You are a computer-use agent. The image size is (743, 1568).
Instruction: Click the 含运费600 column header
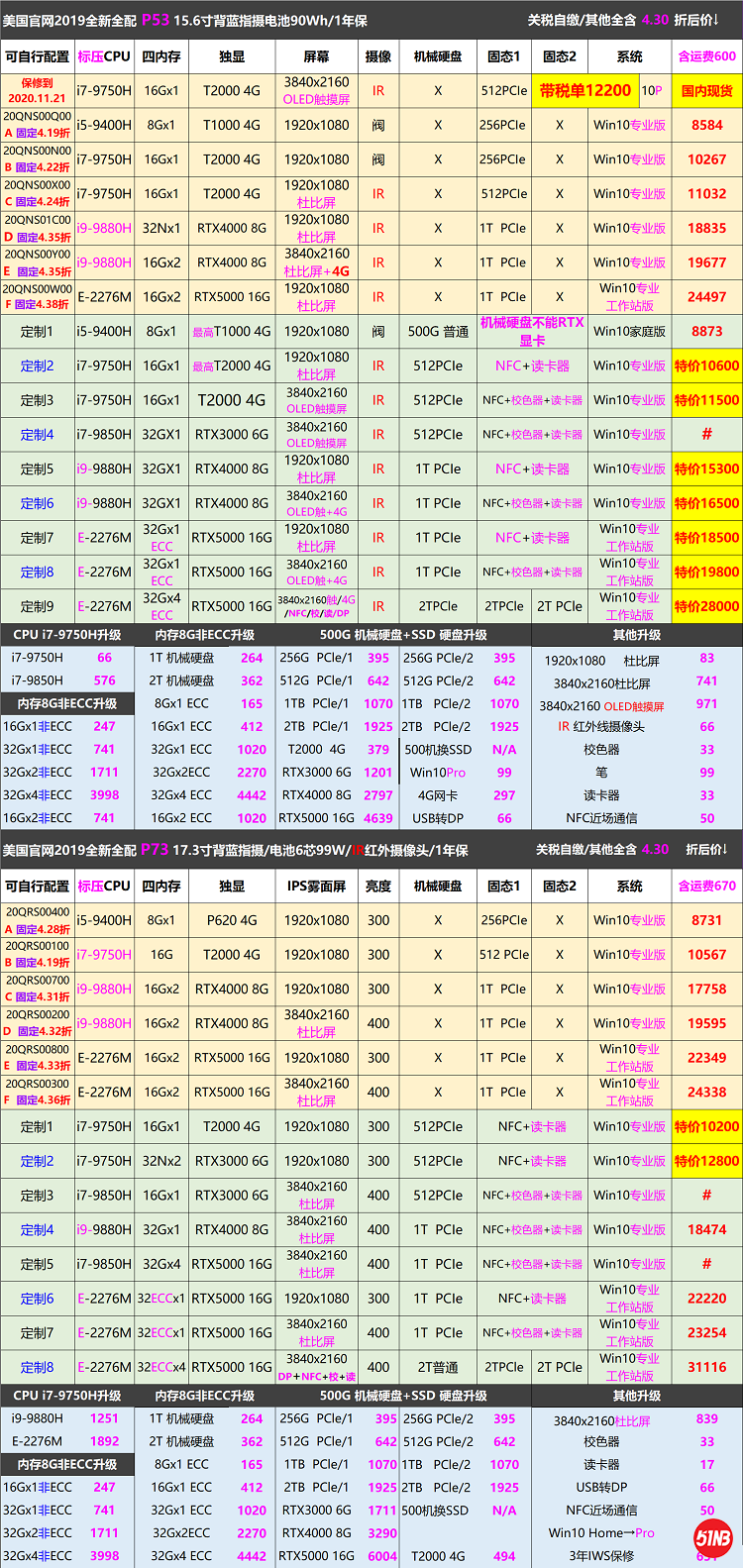click(706, 56)
